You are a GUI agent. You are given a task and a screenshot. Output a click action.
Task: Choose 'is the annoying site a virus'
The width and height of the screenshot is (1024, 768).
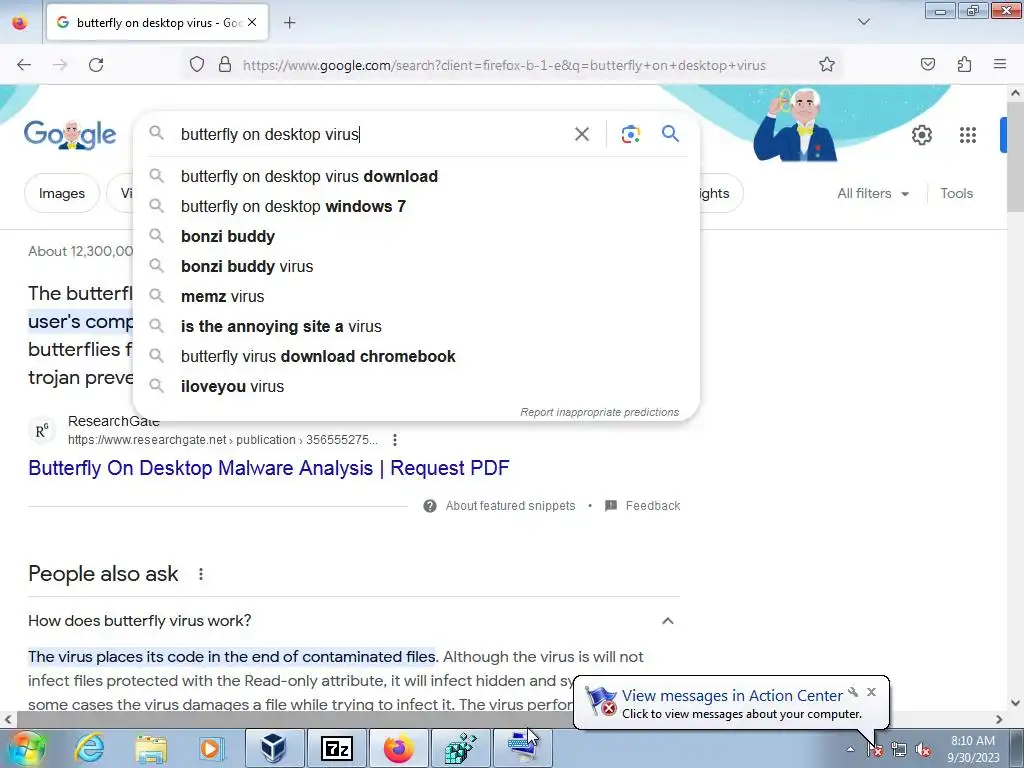click(416, 327)
